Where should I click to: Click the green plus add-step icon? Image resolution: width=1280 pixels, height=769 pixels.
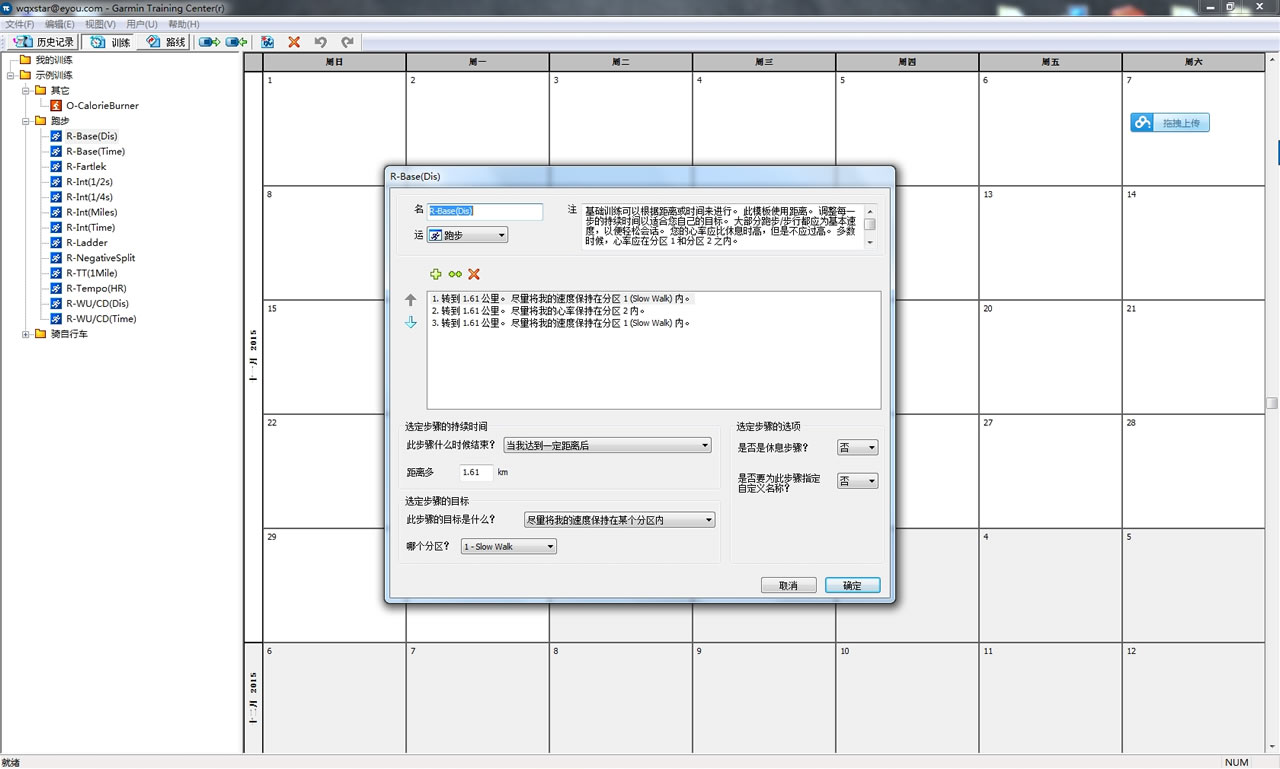point(436,274)
